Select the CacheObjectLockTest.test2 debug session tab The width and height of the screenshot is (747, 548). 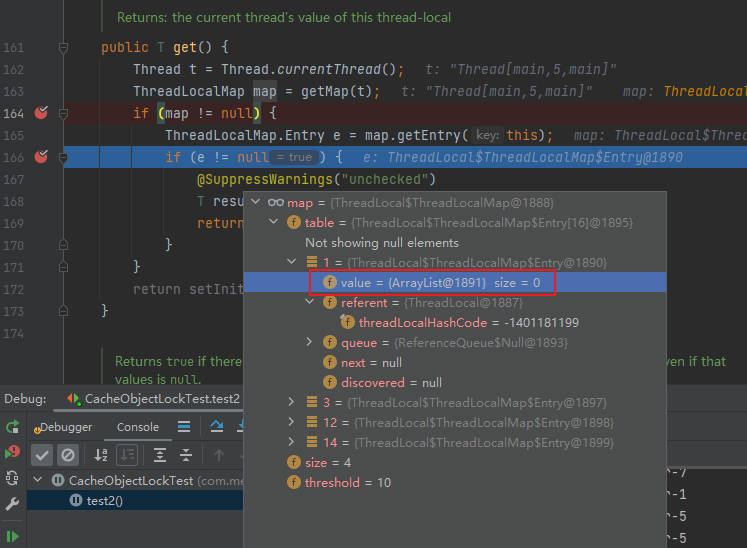(153, 398)
